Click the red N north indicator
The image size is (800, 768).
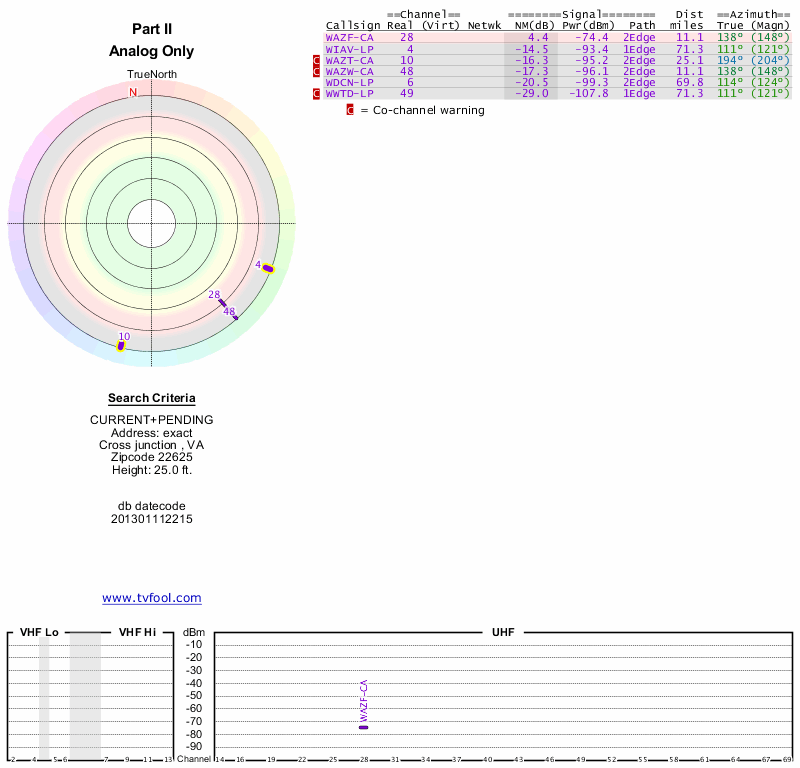click(x=132, y=92)
